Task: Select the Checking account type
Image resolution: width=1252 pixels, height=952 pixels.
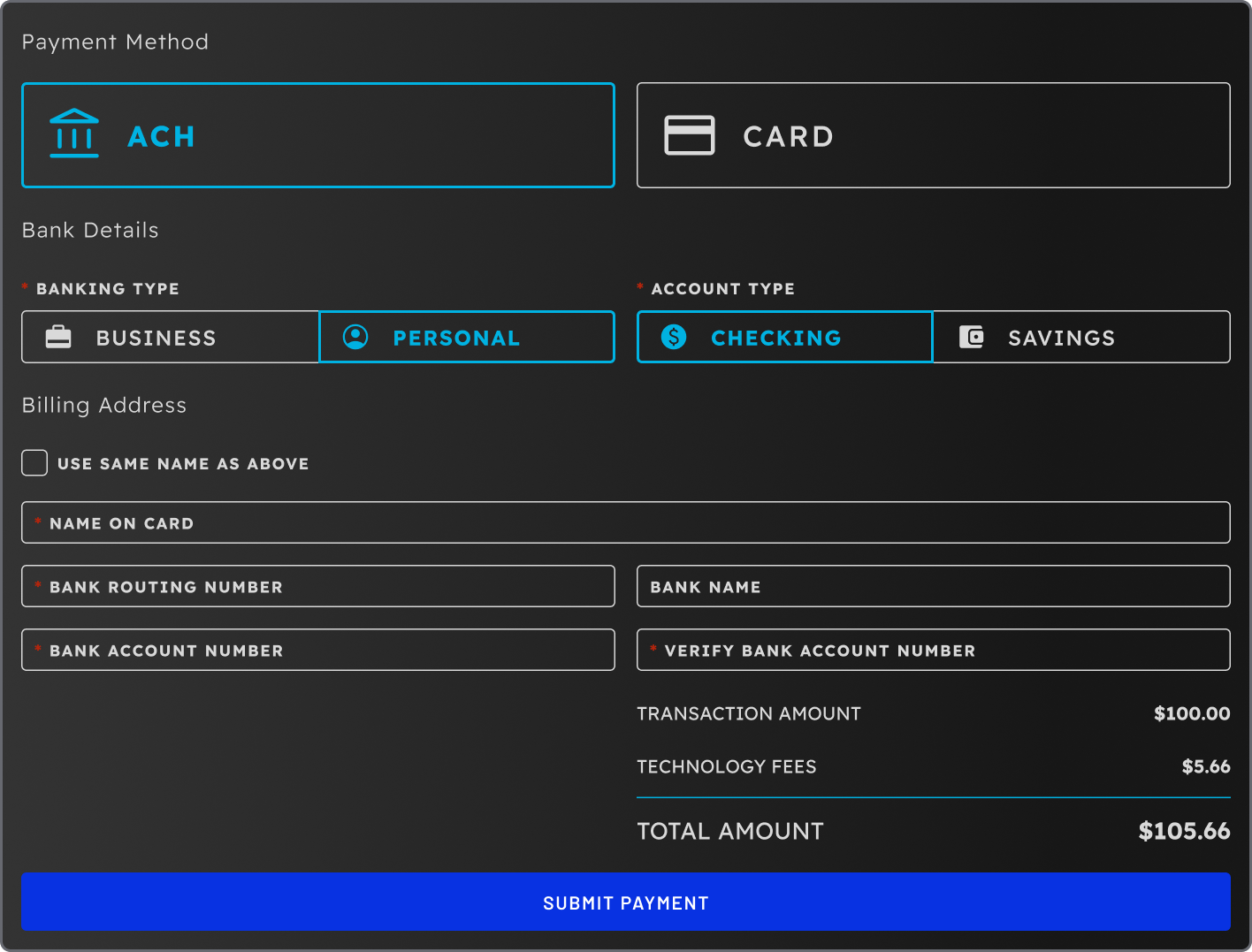Action: [784, 337]
